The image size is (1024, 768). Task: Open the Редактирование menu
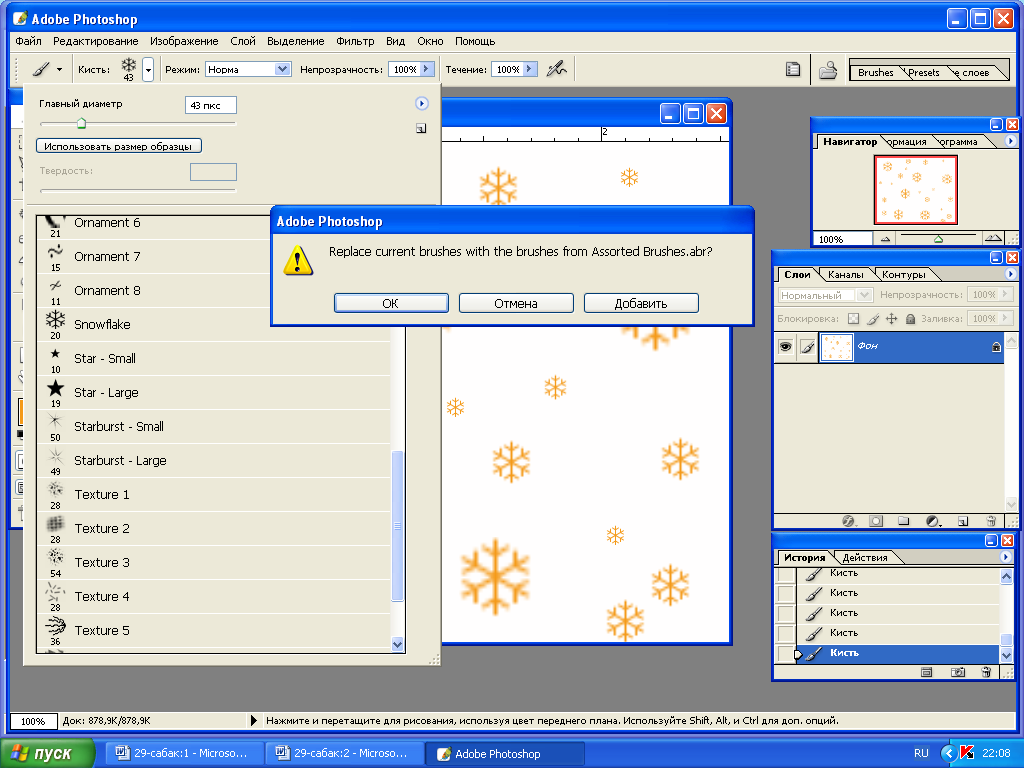coord(96,41)
